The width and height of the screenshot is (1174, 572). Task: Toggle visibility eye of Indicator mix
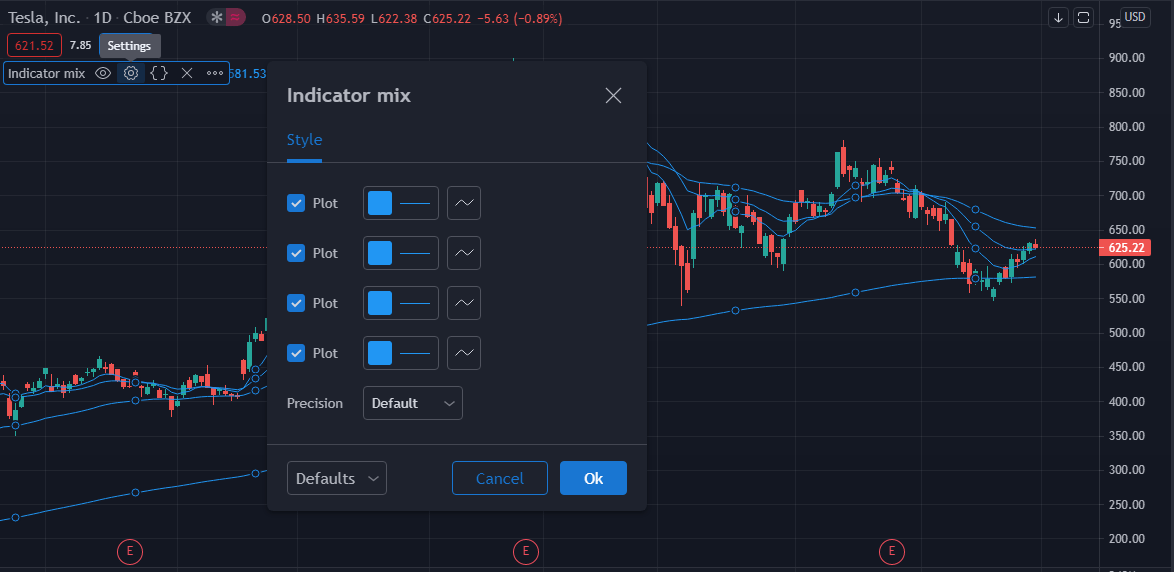pos(103,73)
